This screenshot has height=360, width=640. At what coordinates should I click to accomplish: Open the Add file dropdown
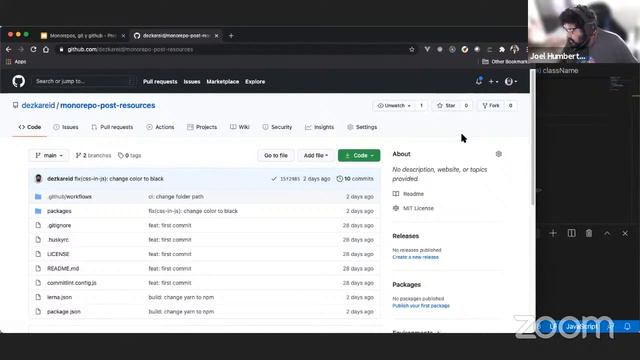316,156
